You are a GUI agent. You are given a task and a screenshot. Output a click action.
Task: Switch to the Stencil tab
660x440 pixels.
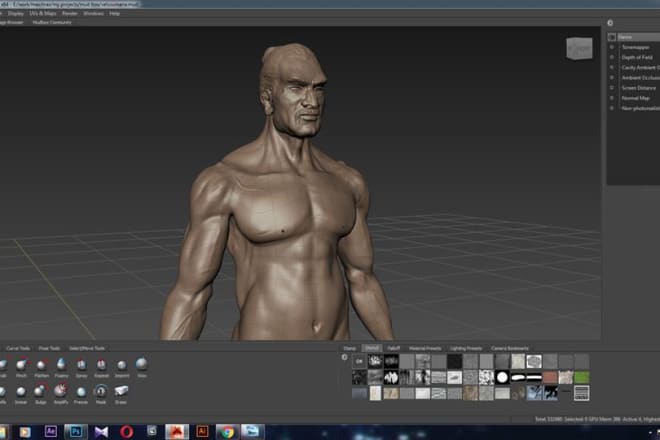[372, 348]
